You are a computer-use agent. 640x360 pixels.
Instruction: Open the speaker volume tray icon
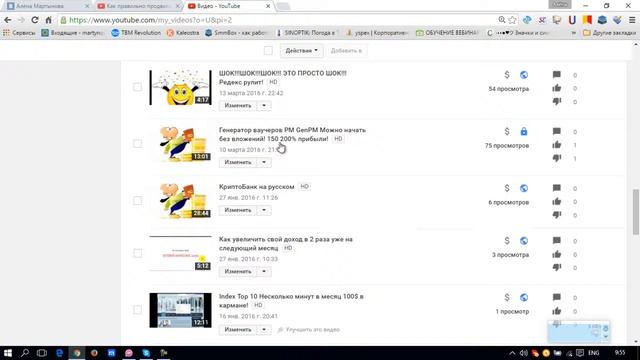tap(524, 353)
